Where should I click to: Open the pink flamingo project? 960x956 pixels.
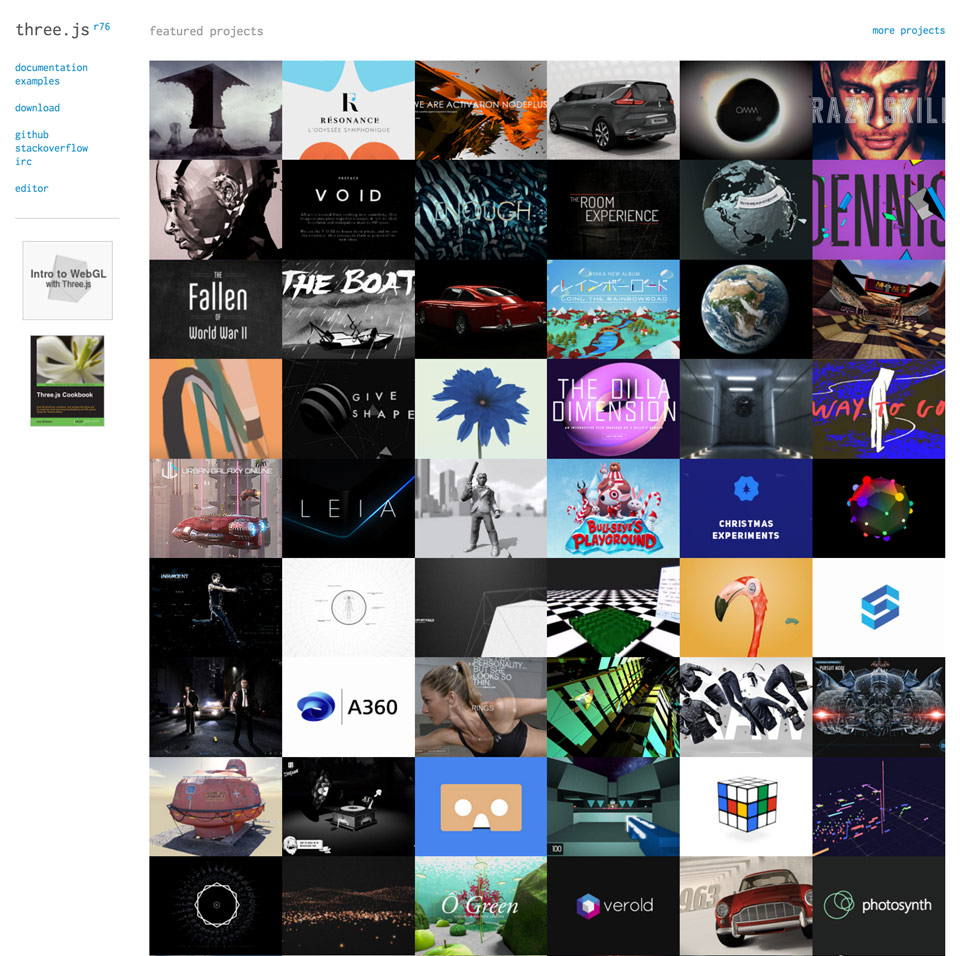pyautogui.click(x=746, y=608)
